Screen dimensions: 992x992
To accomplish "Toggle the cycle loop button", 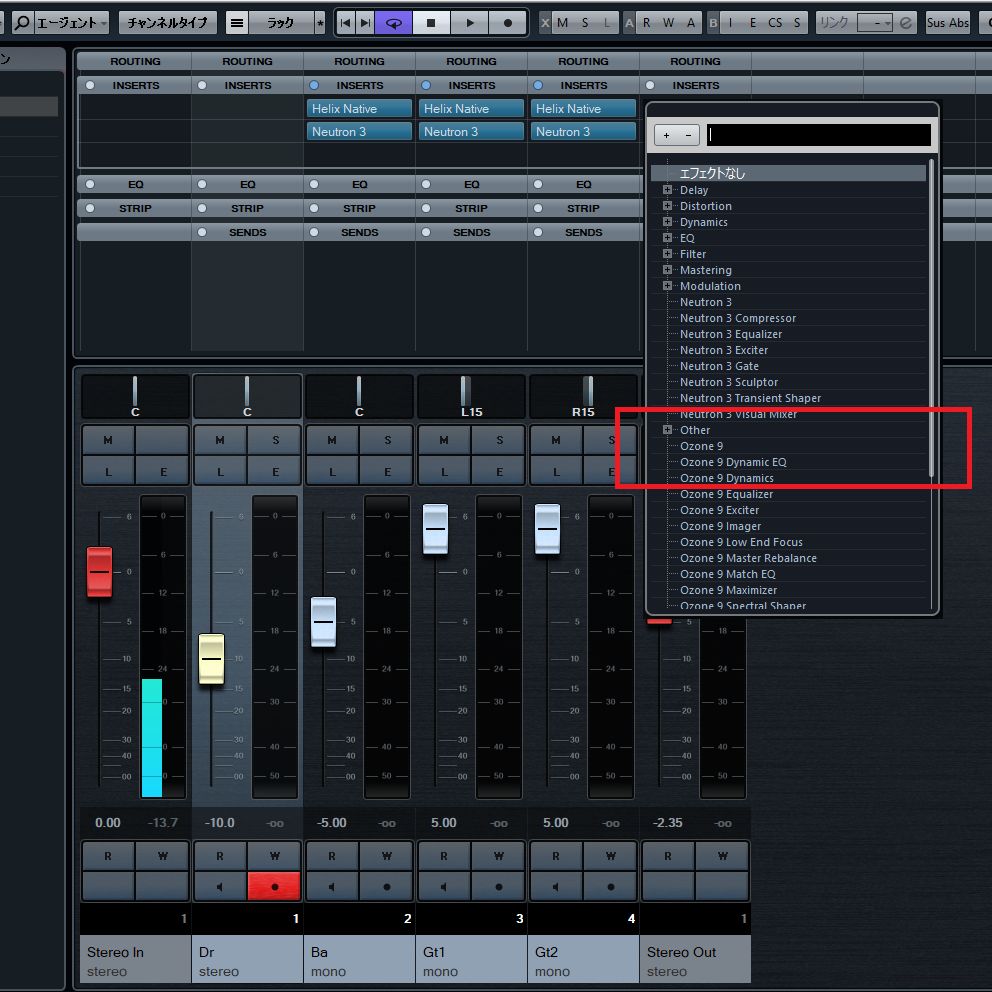I will click(394, 23).
